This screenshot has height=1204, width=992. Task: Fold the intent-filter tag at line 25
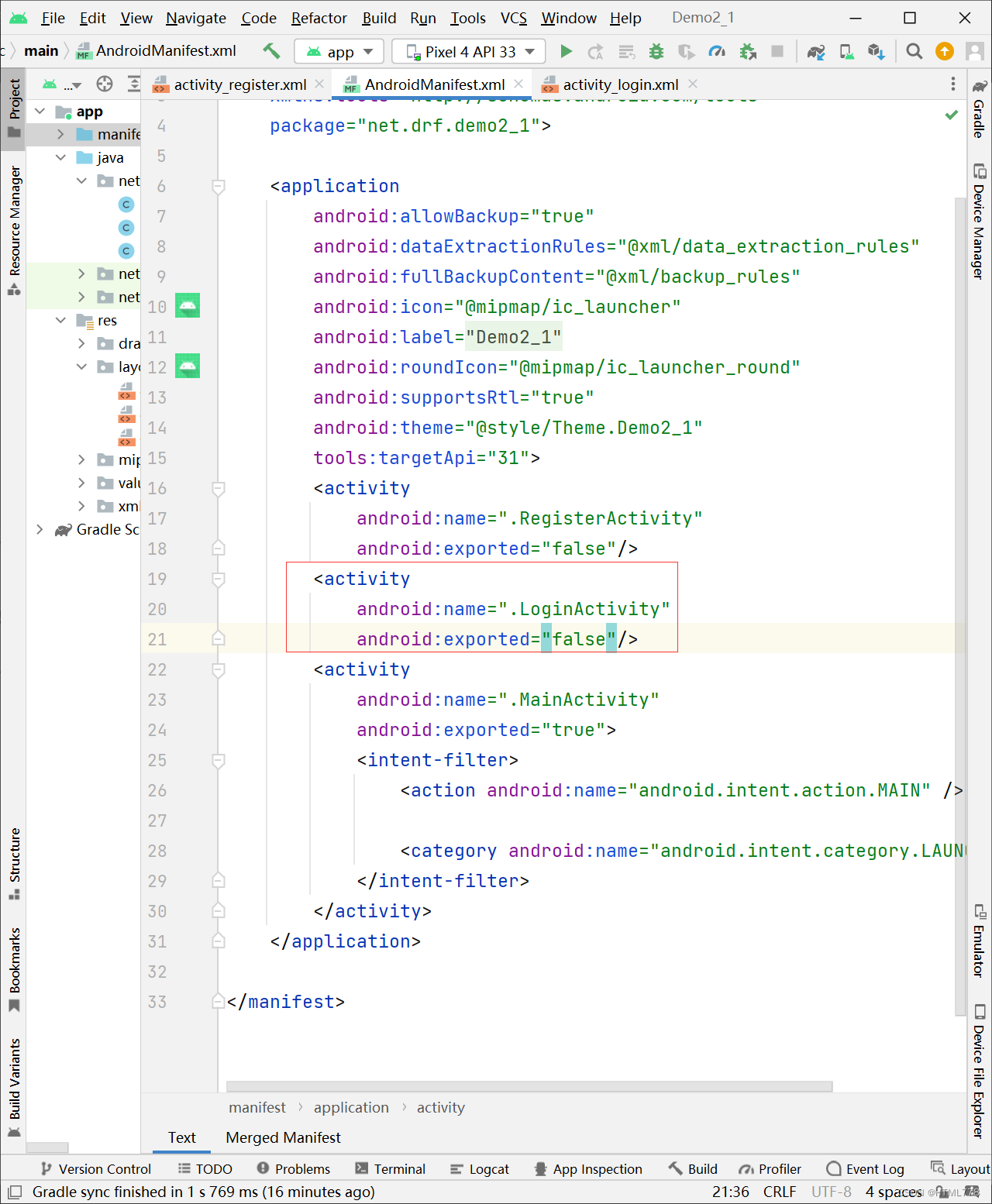[219, 760]
